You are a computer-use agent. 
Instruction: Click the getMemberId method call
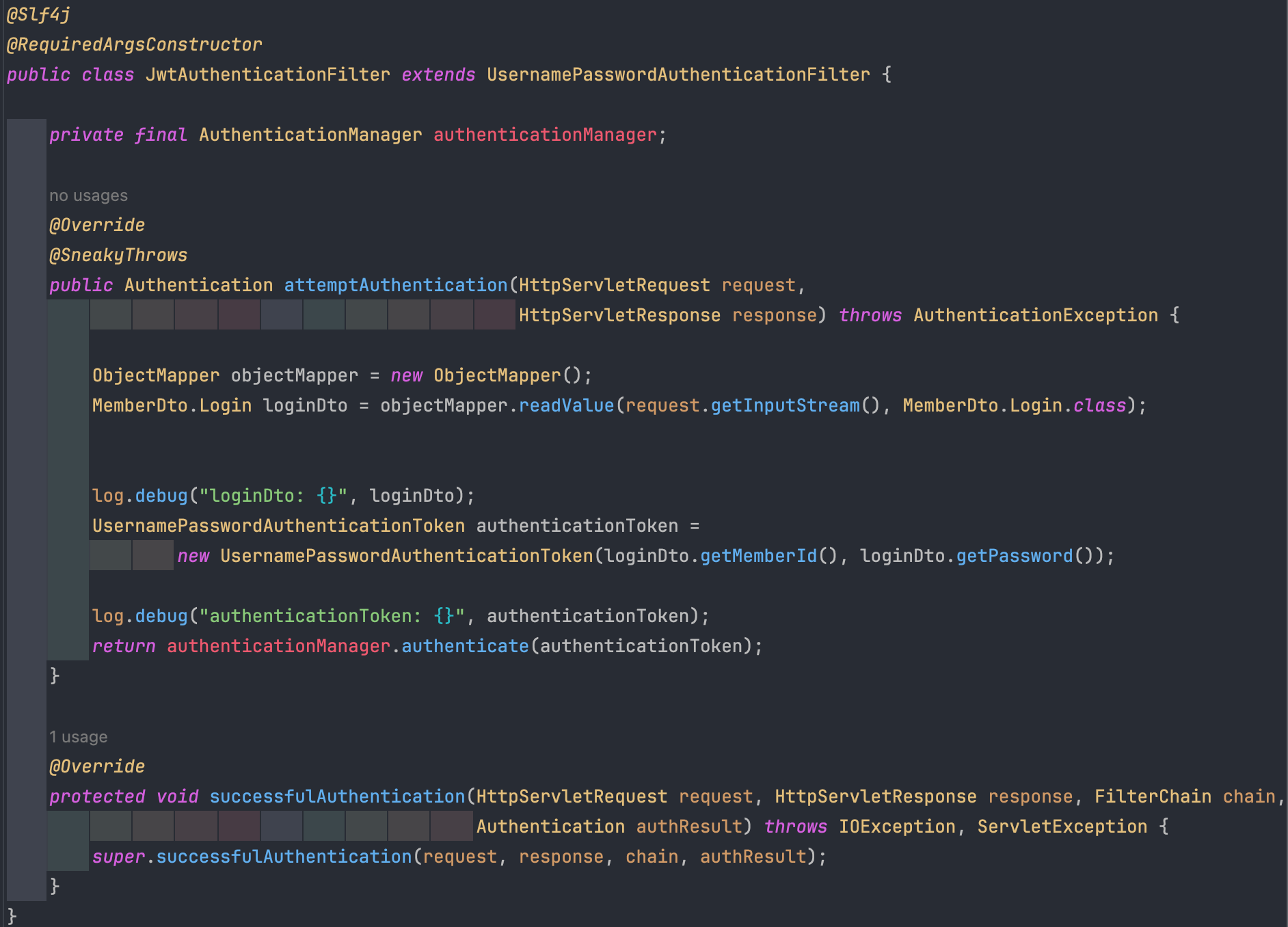click(759, 556)
